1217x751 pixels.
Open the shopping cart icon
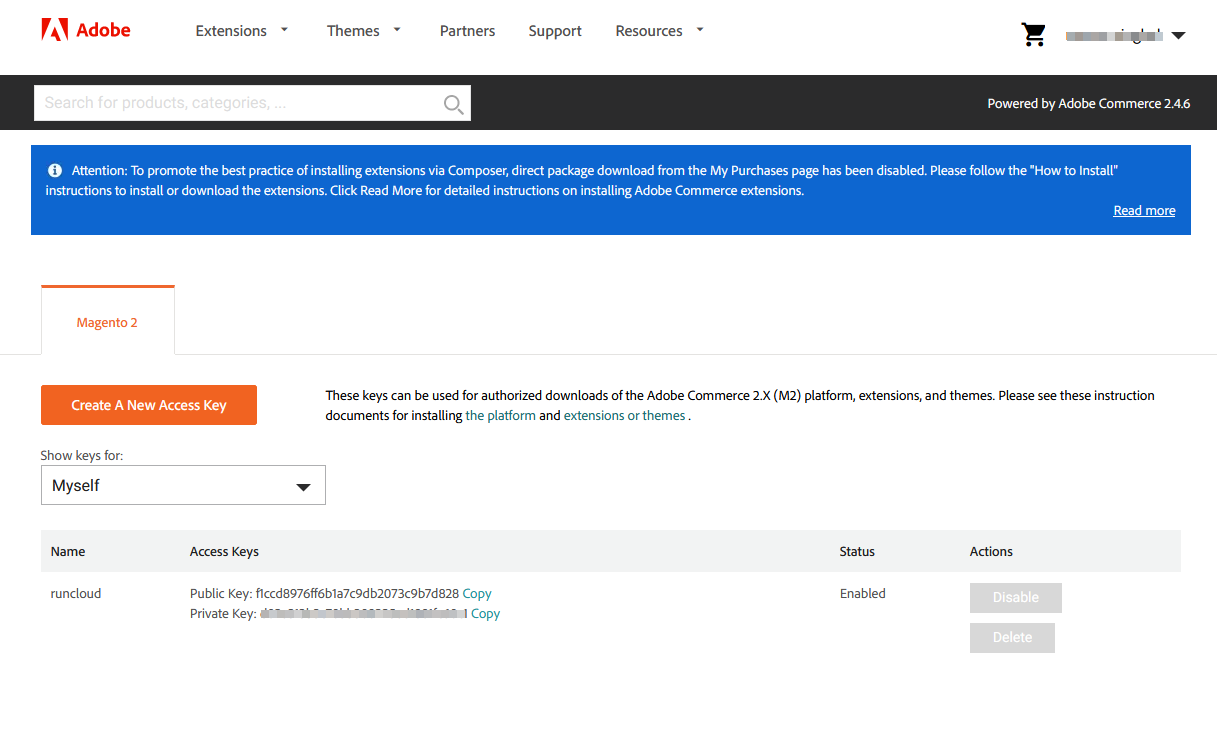(1033, 34)
